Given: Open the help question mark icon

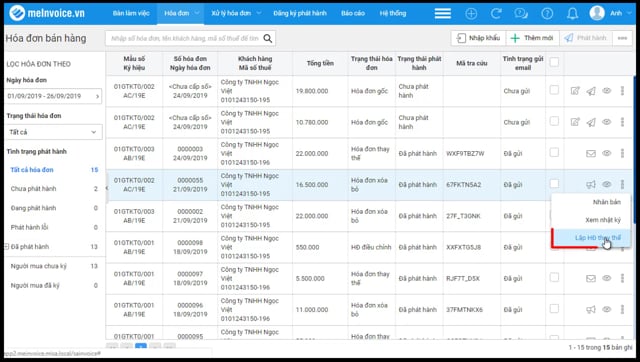Looking at the screenshot, I should pos(547,13).
